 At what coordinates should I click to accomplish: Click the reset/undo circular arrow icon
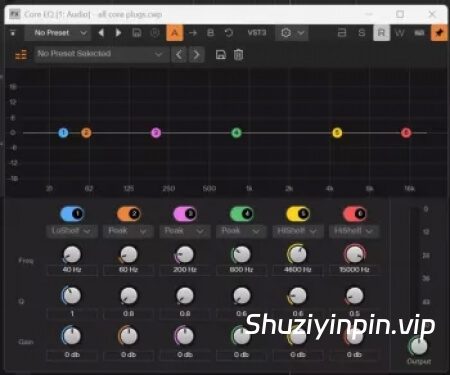pos(229,33)
